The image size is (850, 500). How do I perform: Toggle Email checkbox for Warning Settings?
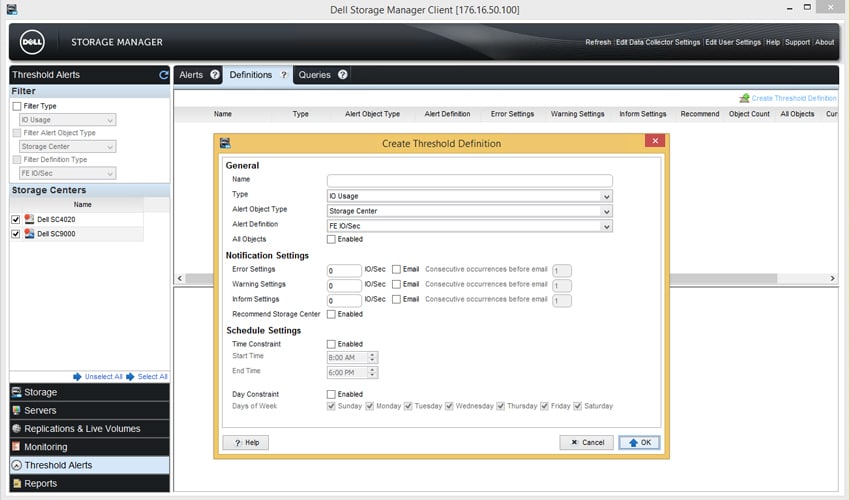click(396, 284)
